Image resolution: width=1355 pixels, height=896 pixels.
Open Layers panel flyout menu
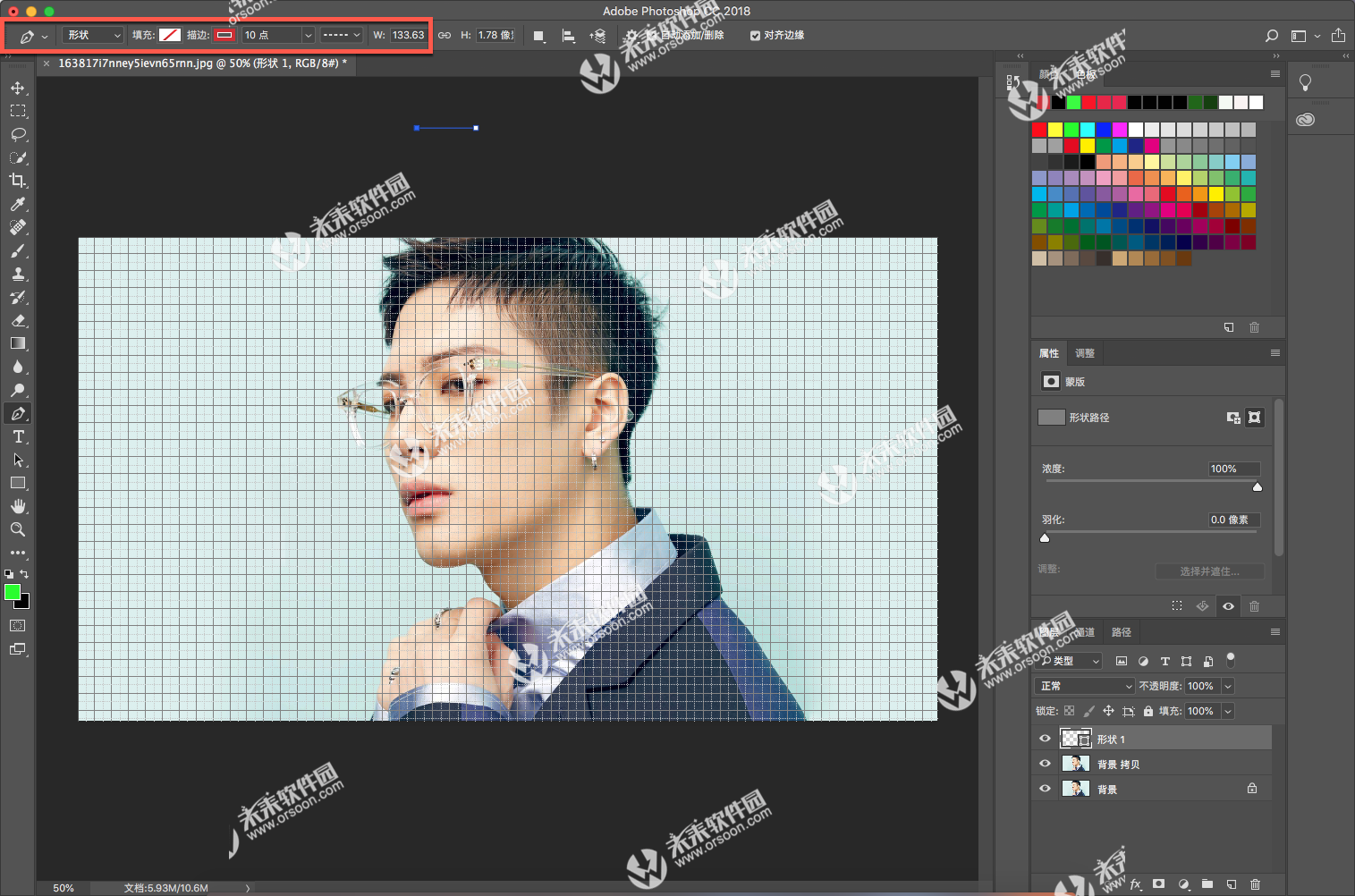1275,632
